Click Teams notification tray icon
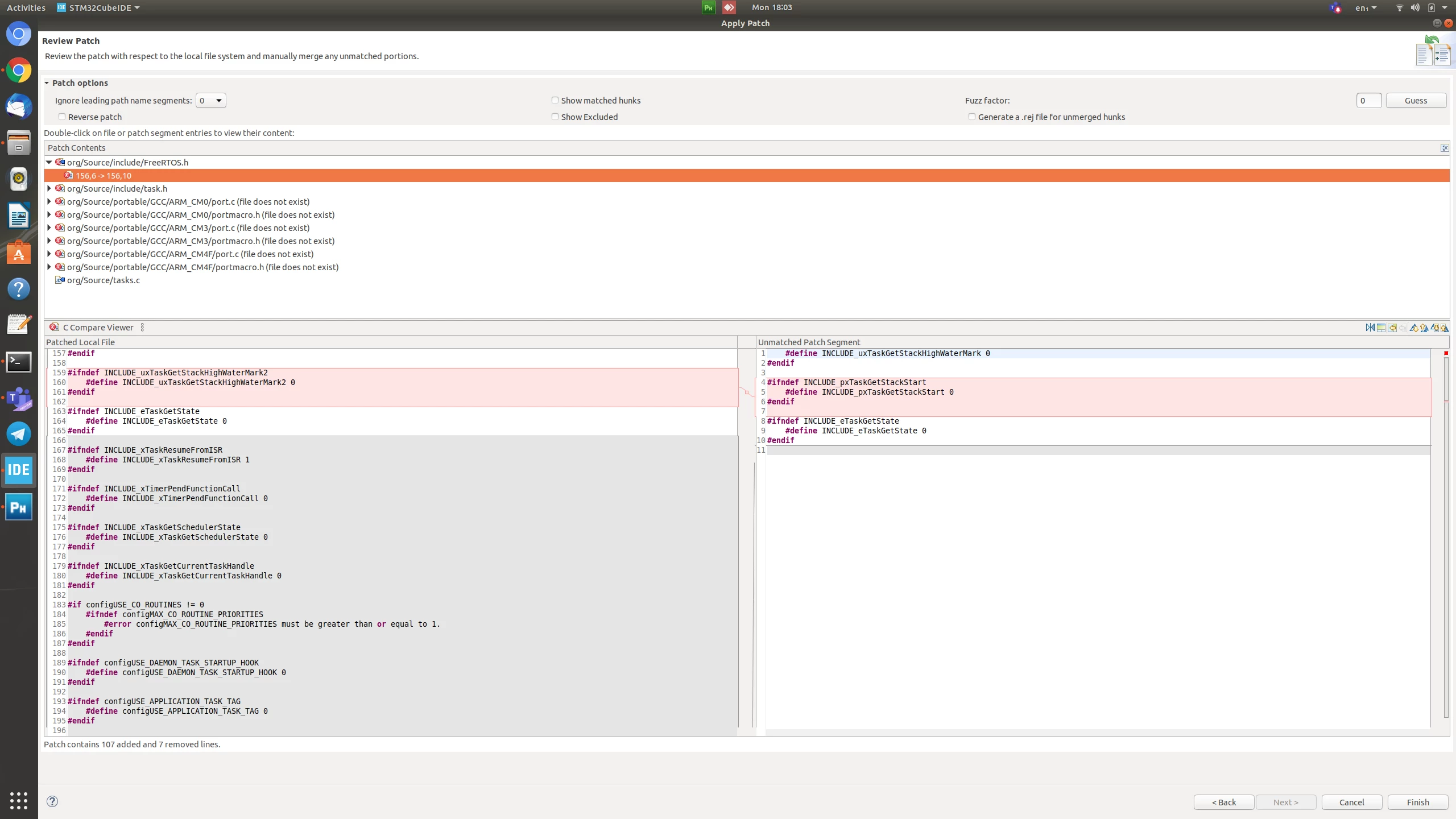 coord(1335,8)
